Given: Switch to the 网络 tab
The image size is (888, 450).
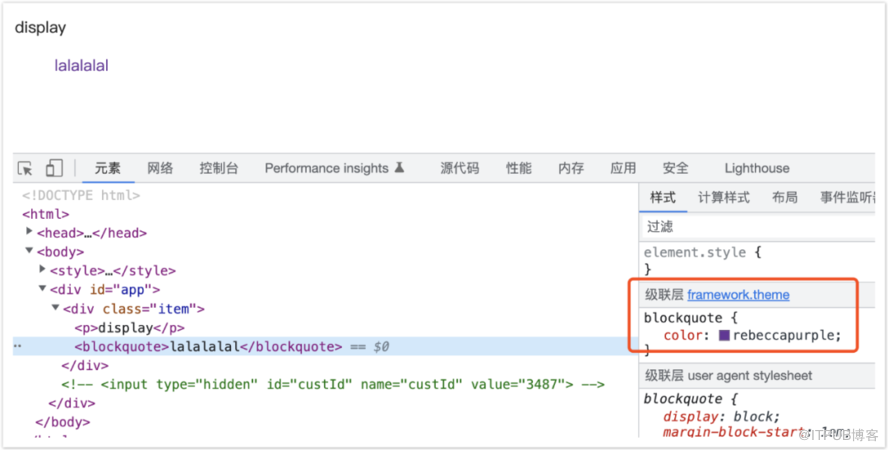Looking at the screenshot, I should 160,168.
